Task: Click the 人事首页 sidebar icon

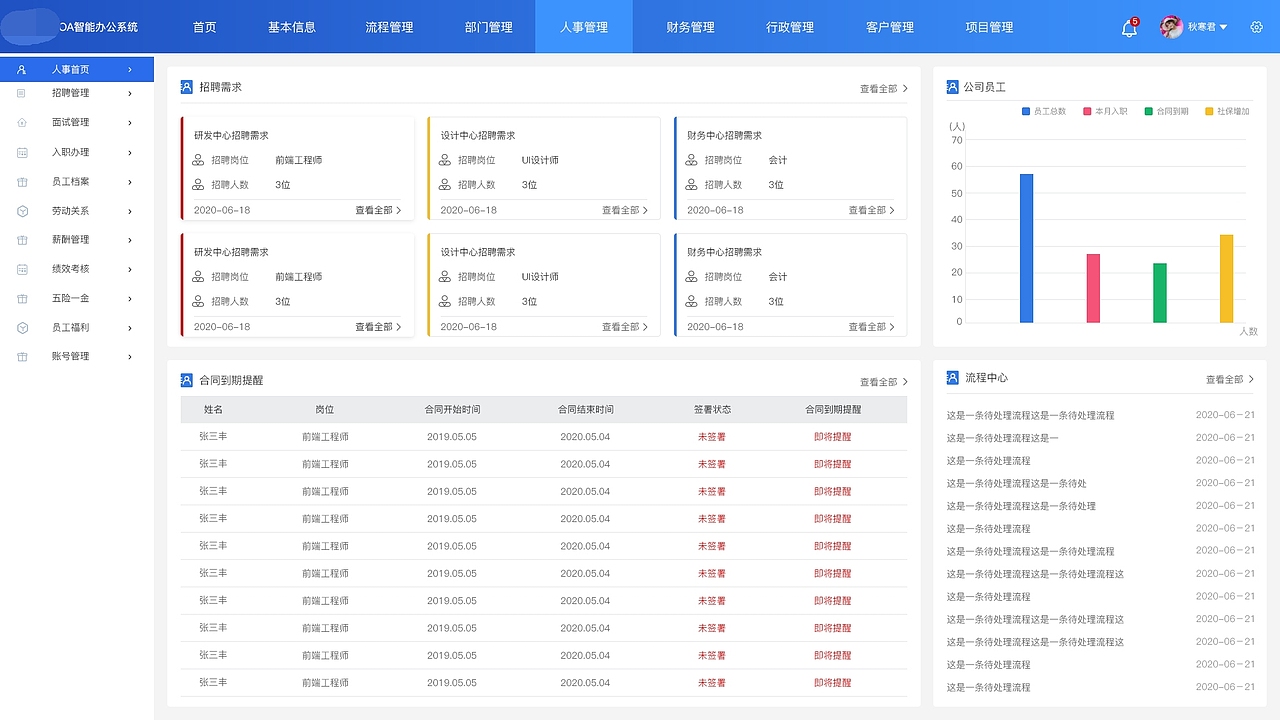Action: 22,70
